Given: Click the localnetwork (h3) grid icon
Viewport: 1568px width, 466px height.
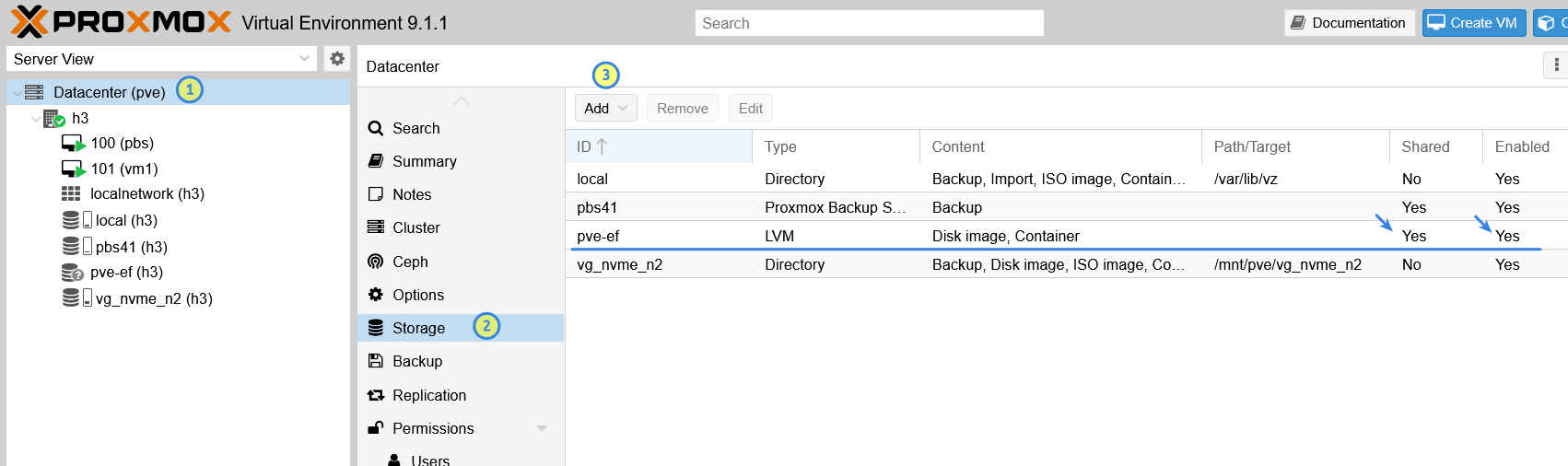Looking at the screenshot, I should 71,193.
